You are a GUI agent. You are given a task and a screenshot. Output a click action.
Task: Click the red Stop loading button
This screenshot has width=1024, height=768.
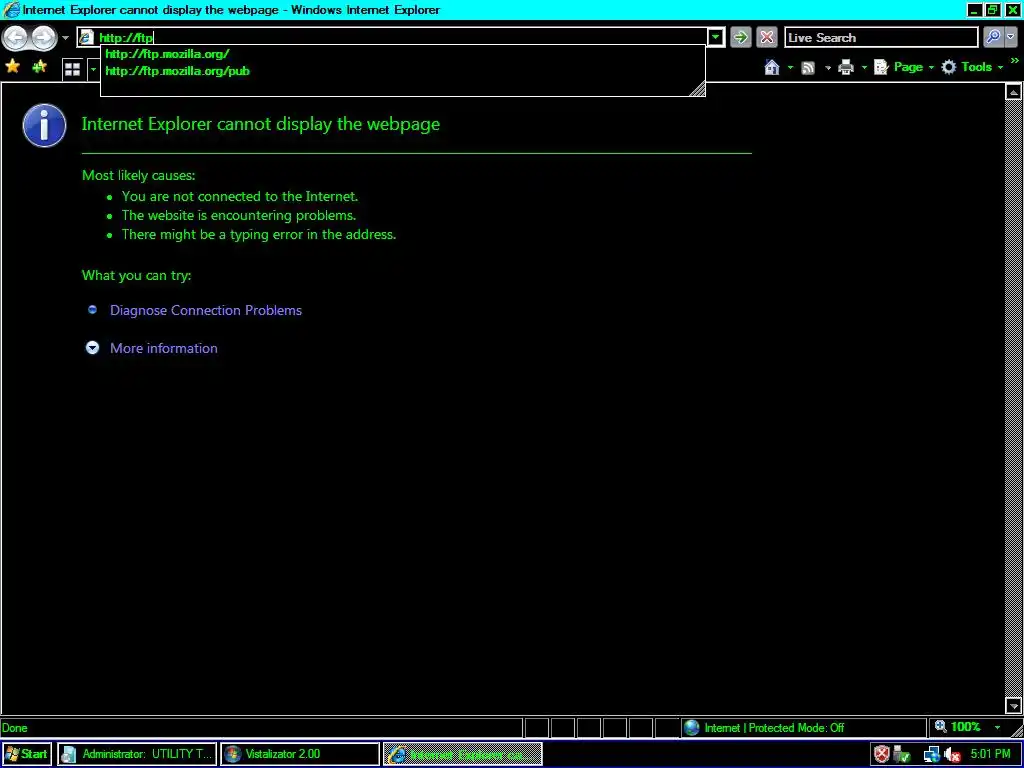767,37
